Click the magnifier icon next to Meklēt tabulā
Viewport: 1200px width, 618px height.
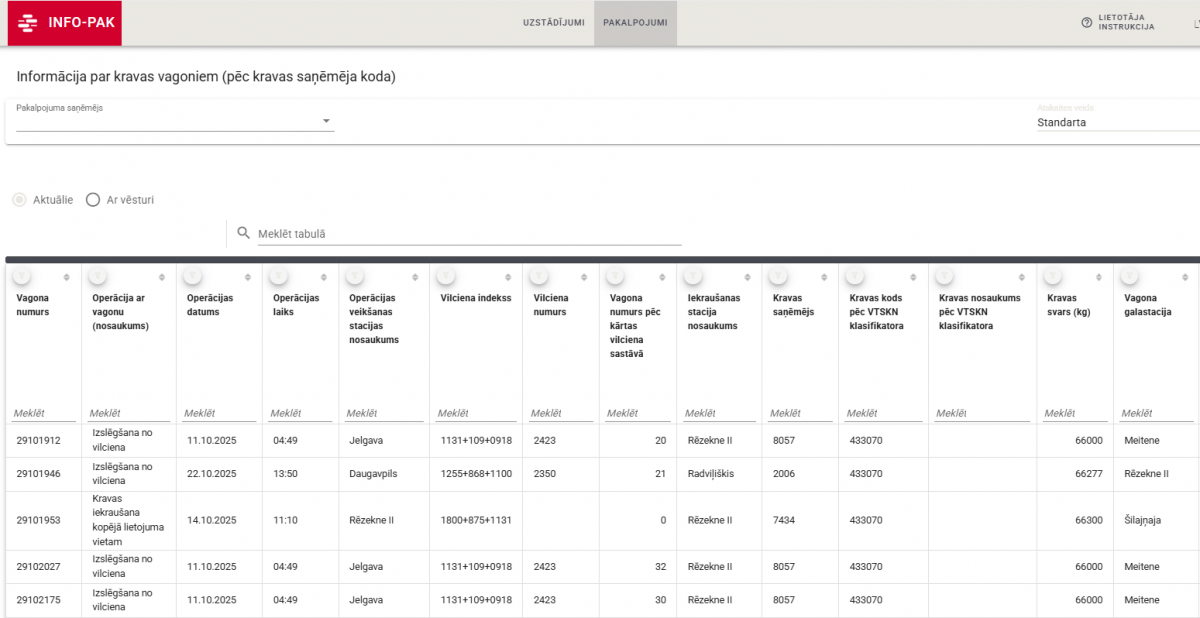coord(243,233)
